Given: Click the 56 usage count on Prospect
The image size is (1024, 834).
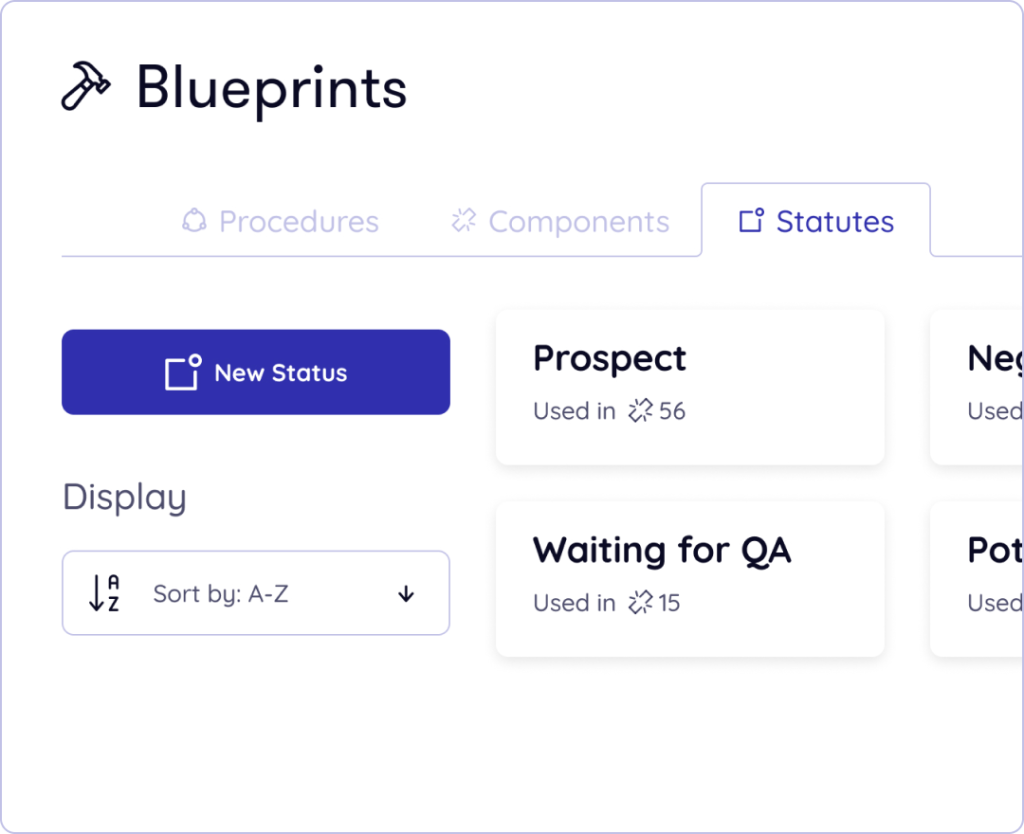Looking at the screenshot, I should click(x=672, y=411).
